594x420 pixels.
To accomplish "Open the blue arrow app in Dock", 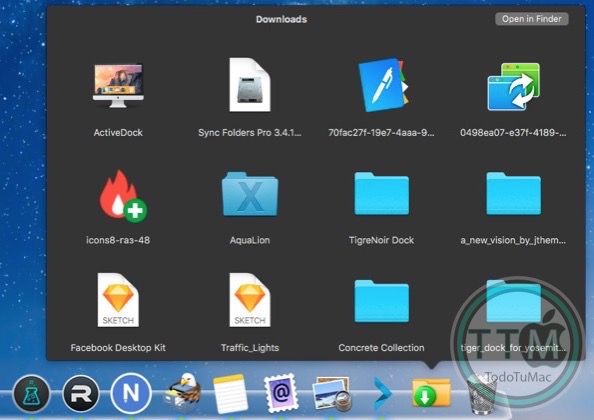I will pyautogui.click(x=382, y=393).
